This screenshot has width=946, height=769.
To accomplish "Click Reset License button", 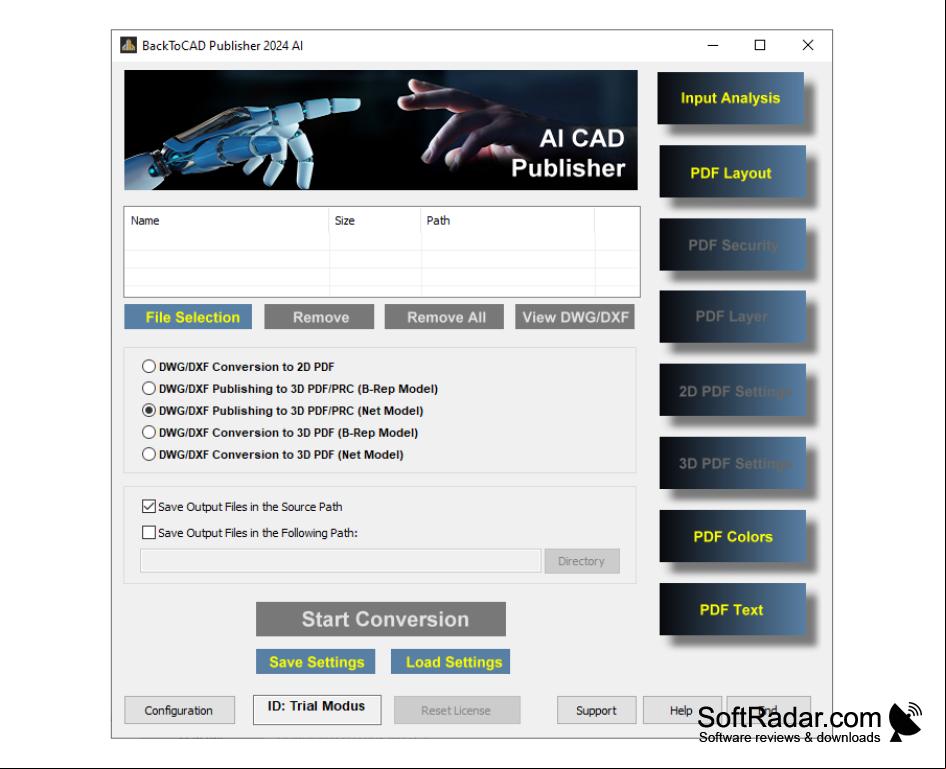I will [x=457, y=710].
